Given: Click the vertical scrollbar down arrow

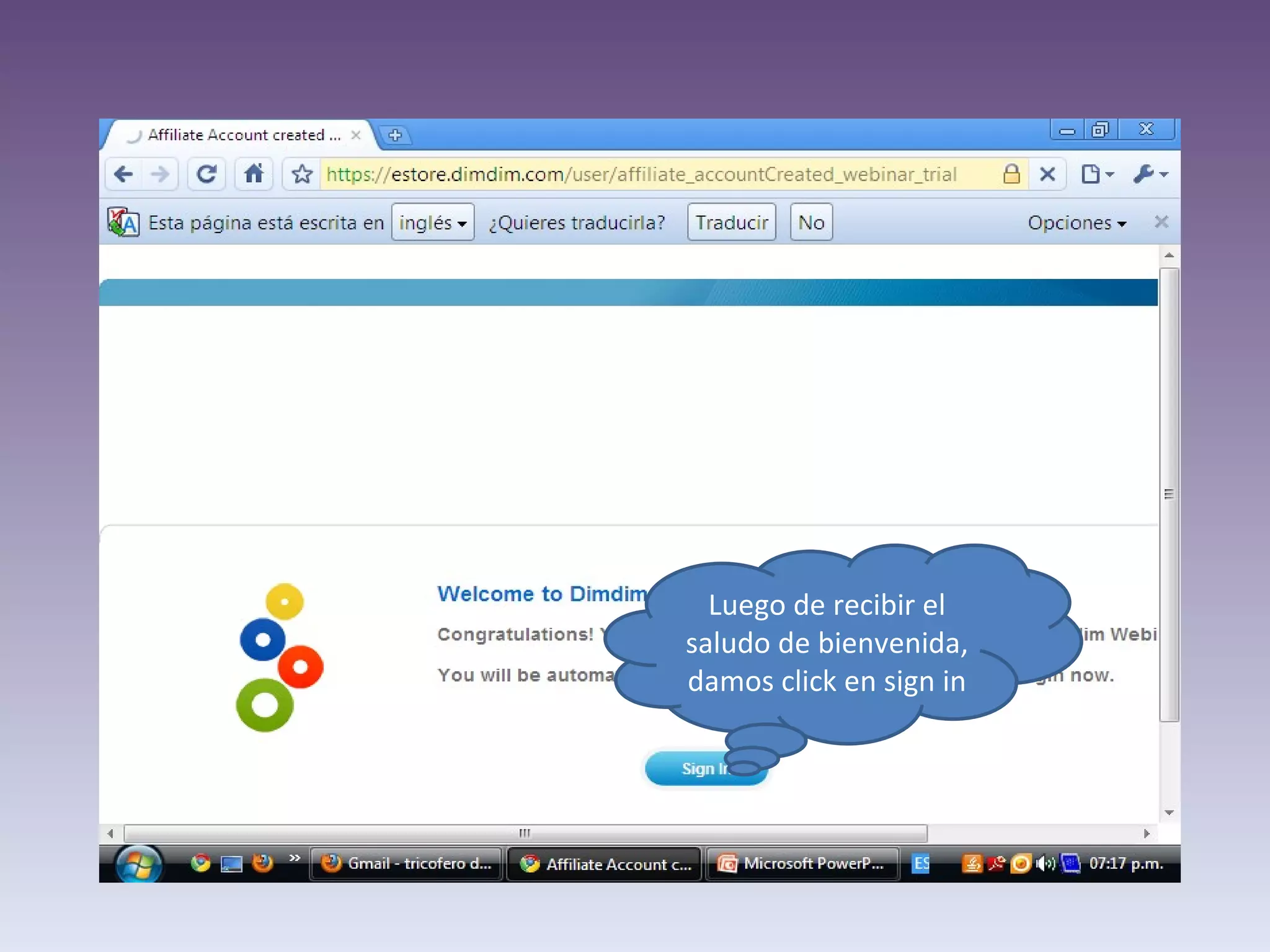Looking at the screenshot, I should click(x=1169, y=813).
